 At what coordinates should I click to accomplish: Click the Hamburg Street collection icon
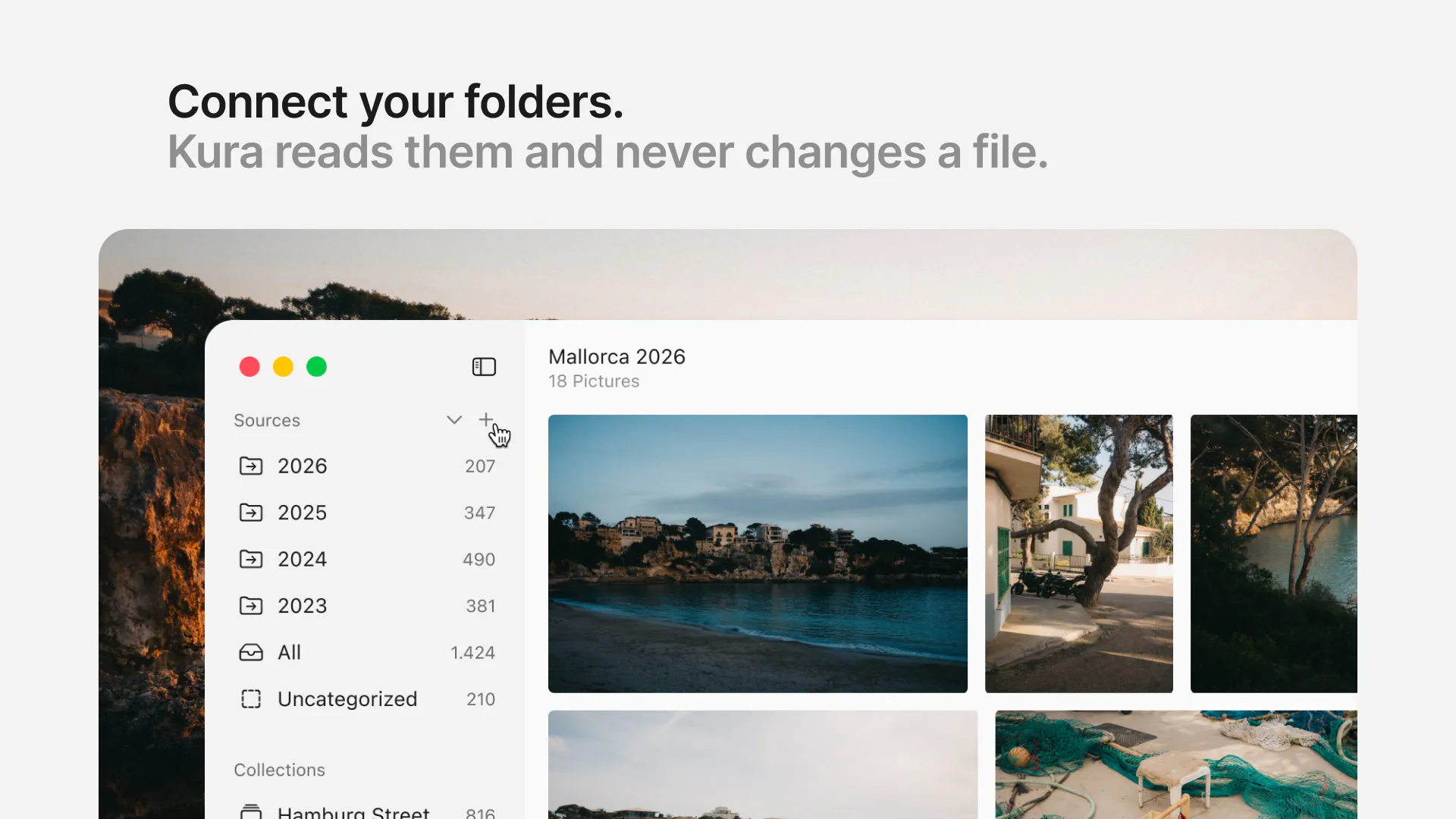[x=251, y=811]
